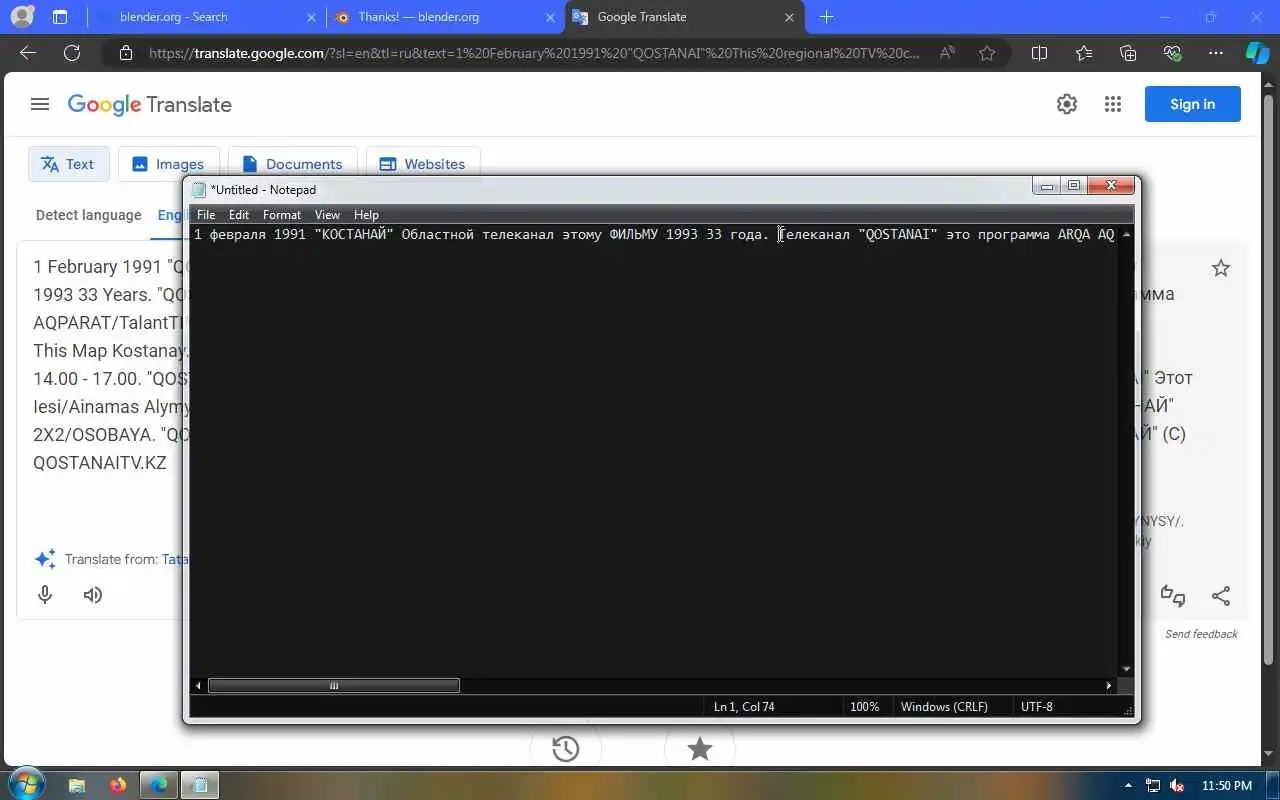
Task: Click the Notepad horizontal scrollbar thumb
Action: [334, 686]
